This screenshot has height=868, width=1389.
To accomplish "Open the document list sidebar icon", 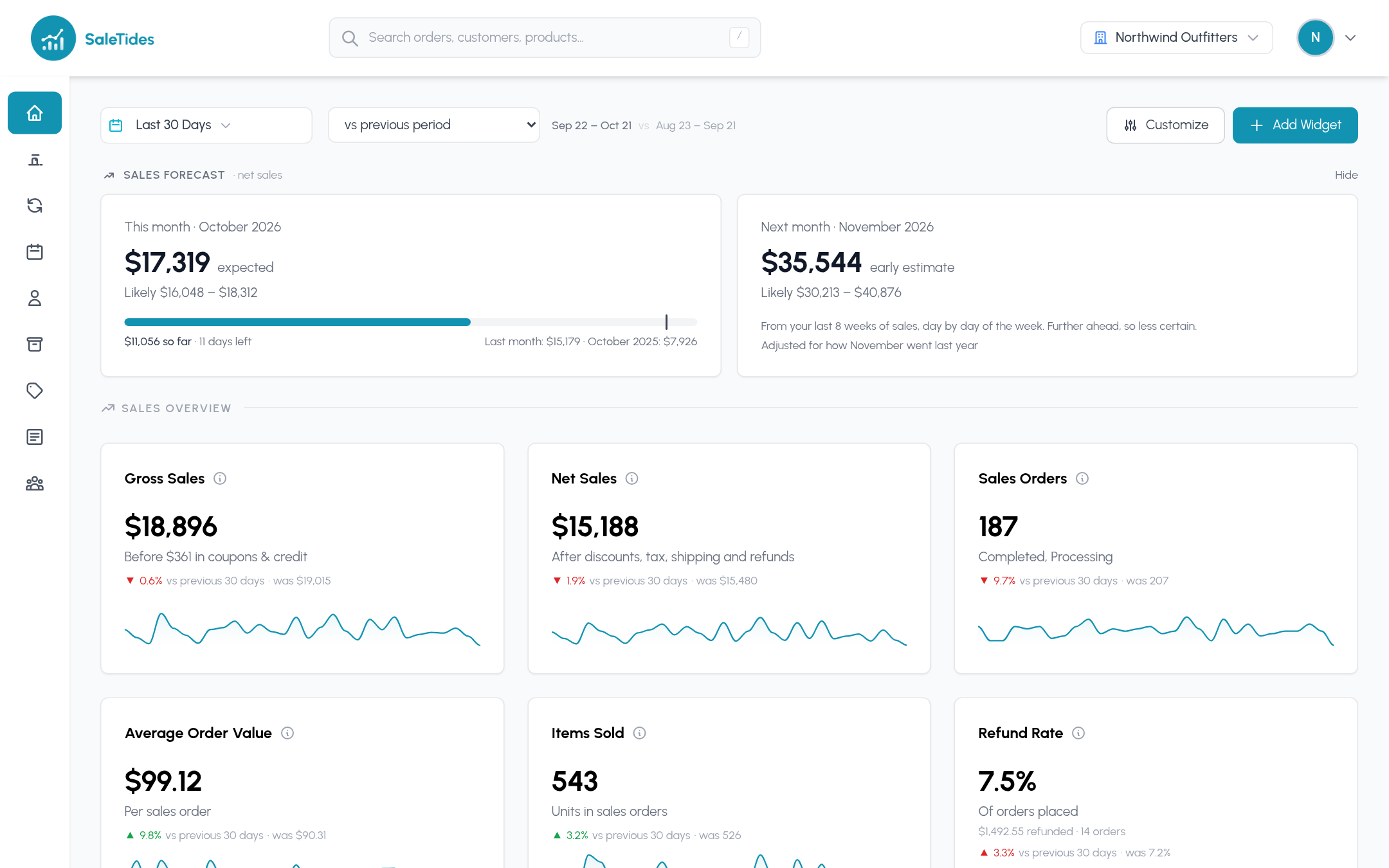I will click(x=35, y=437).
